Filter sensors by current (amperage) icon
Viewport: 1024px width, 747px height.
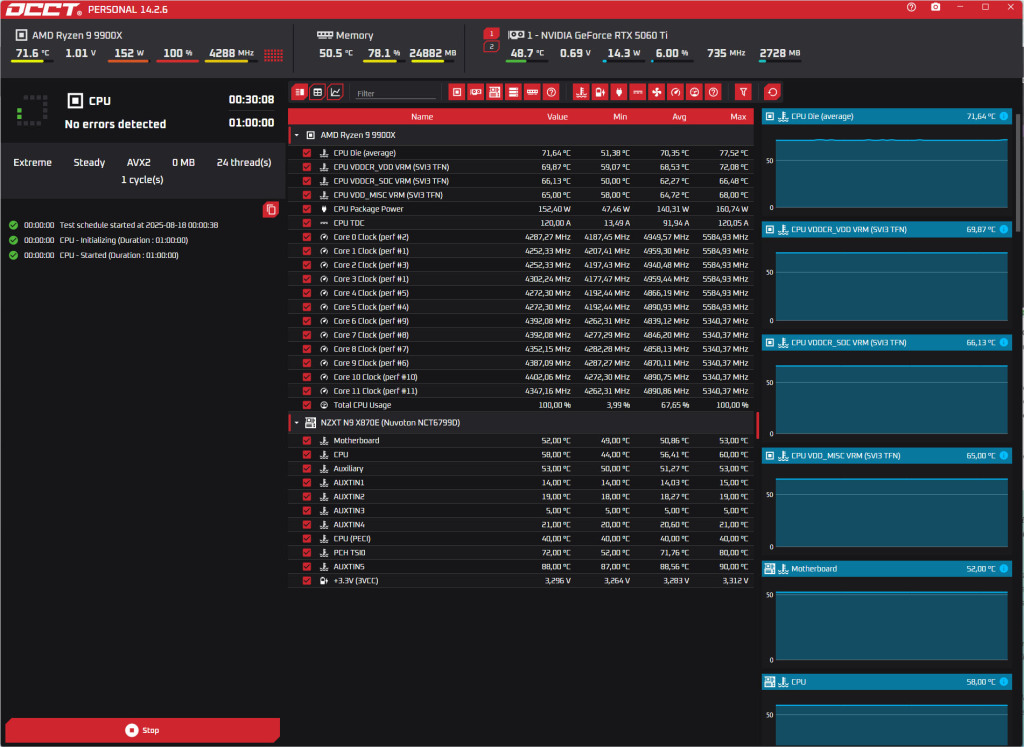coord(637,92)
